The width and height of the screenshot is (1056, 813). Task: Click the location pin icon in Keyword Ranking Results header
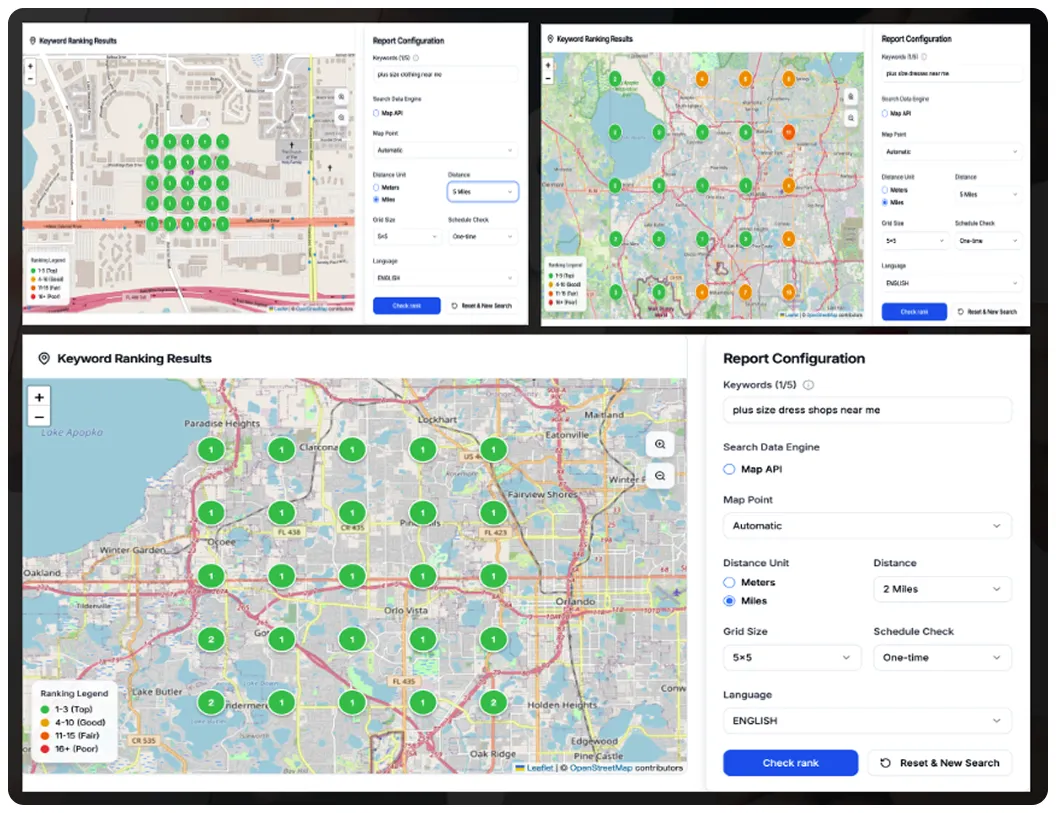pyautogui.click(x=42, y=358)
